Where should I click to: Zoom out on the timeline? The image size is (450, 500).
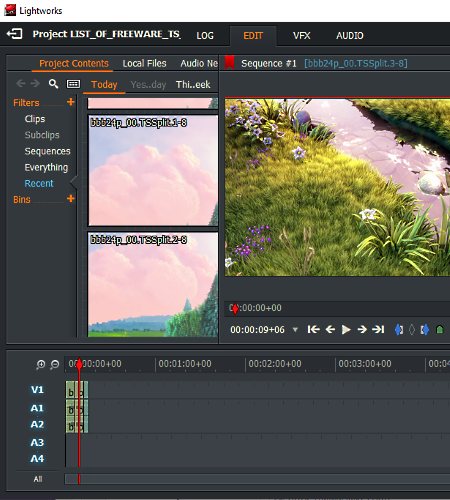(x=54, y=365)
